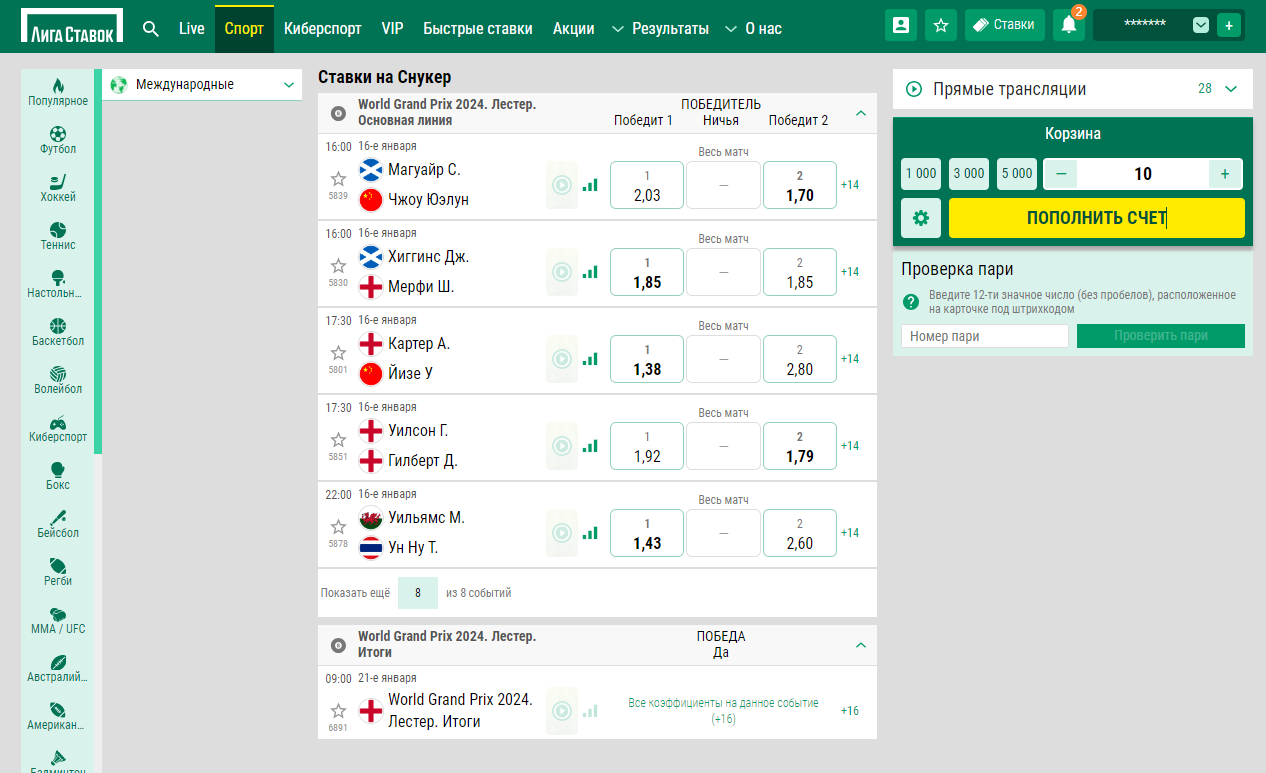Favorite the Уилсон vs Гилберт match
Image resolution: width=1266 pixels, height=773 pixels.
338,439
